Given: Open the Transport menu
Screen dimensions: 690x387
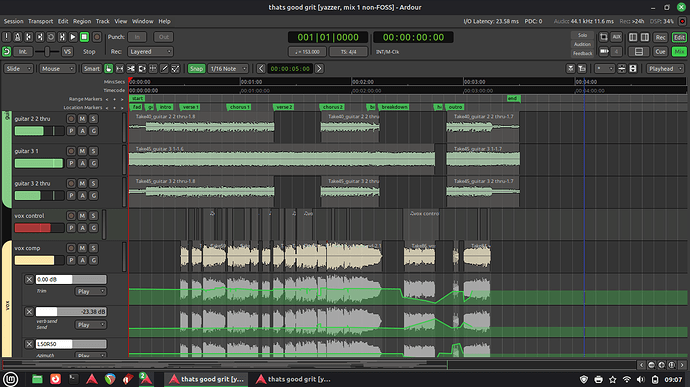Looking at the screenshot, I should pyautogui.click(x=40, y=21).
